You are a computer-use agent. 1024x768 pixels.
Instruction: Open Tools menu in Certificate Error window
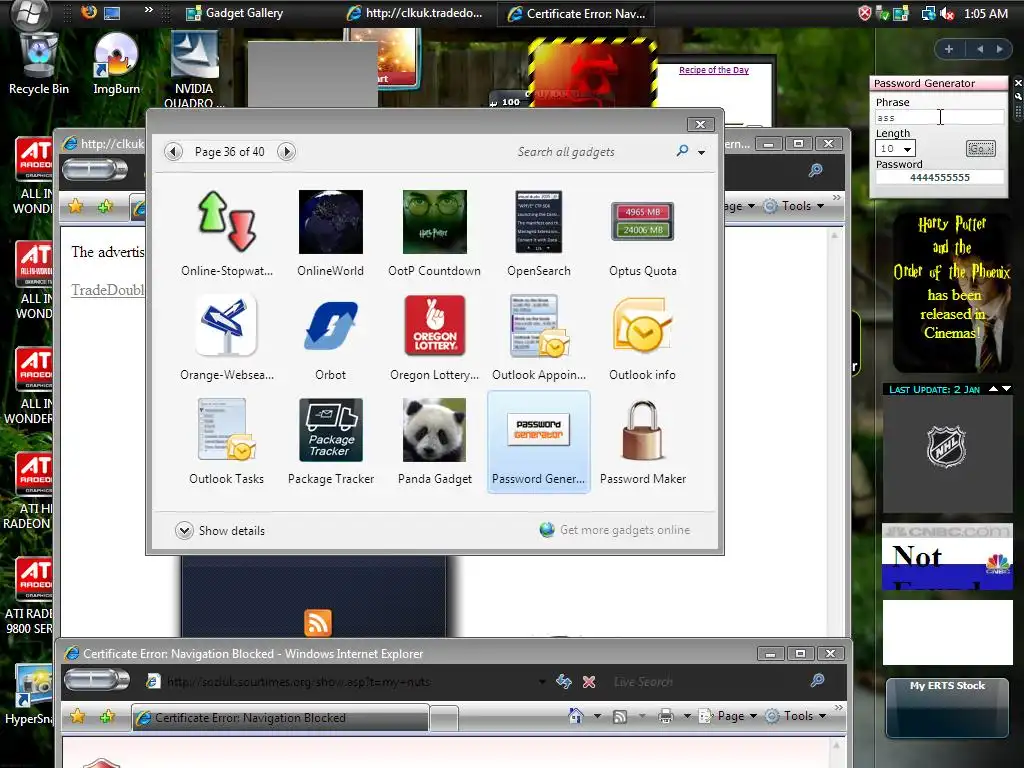coord(795,716)
